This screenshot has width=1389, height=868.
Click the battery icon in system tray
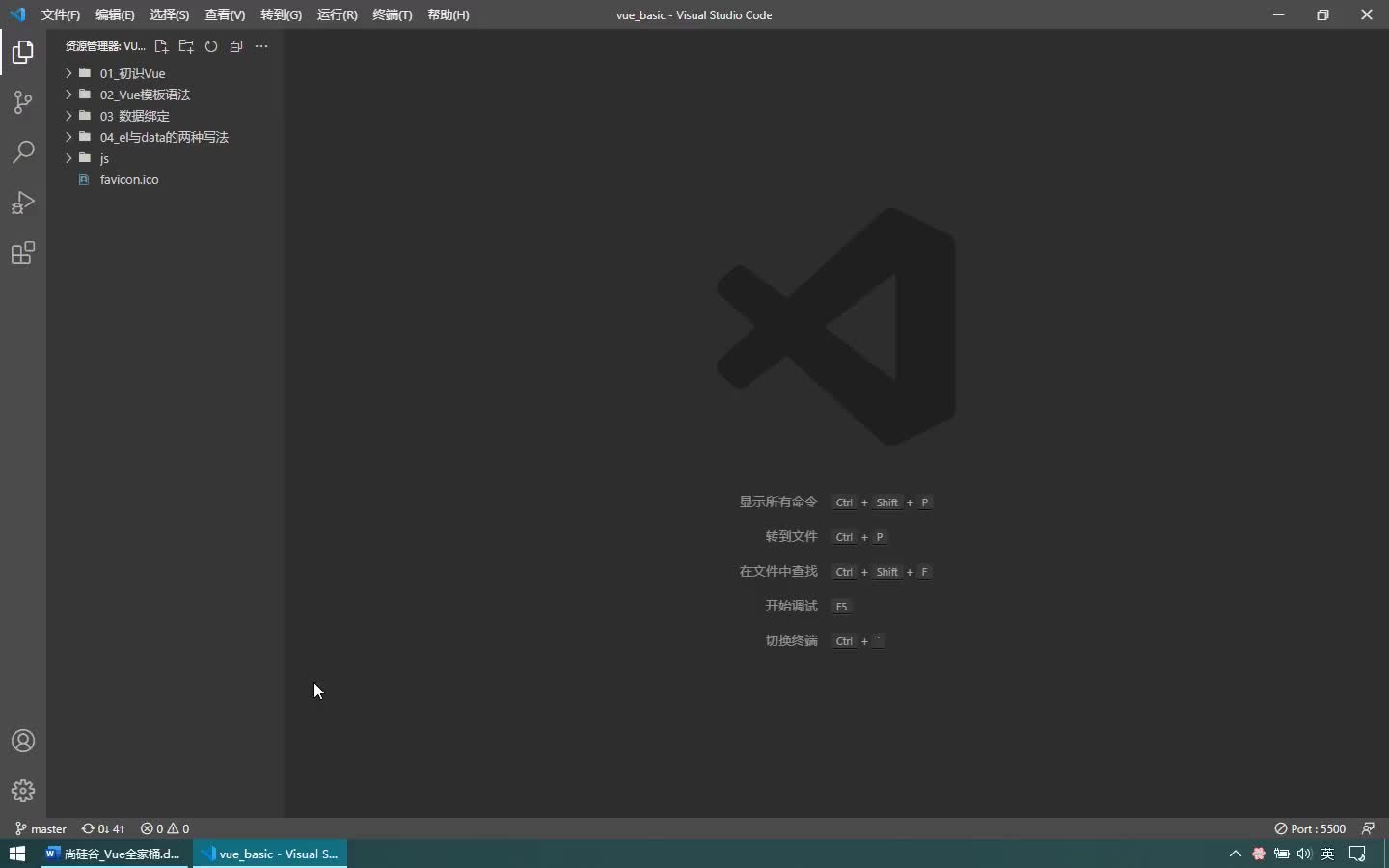(x=1282, y=854)
